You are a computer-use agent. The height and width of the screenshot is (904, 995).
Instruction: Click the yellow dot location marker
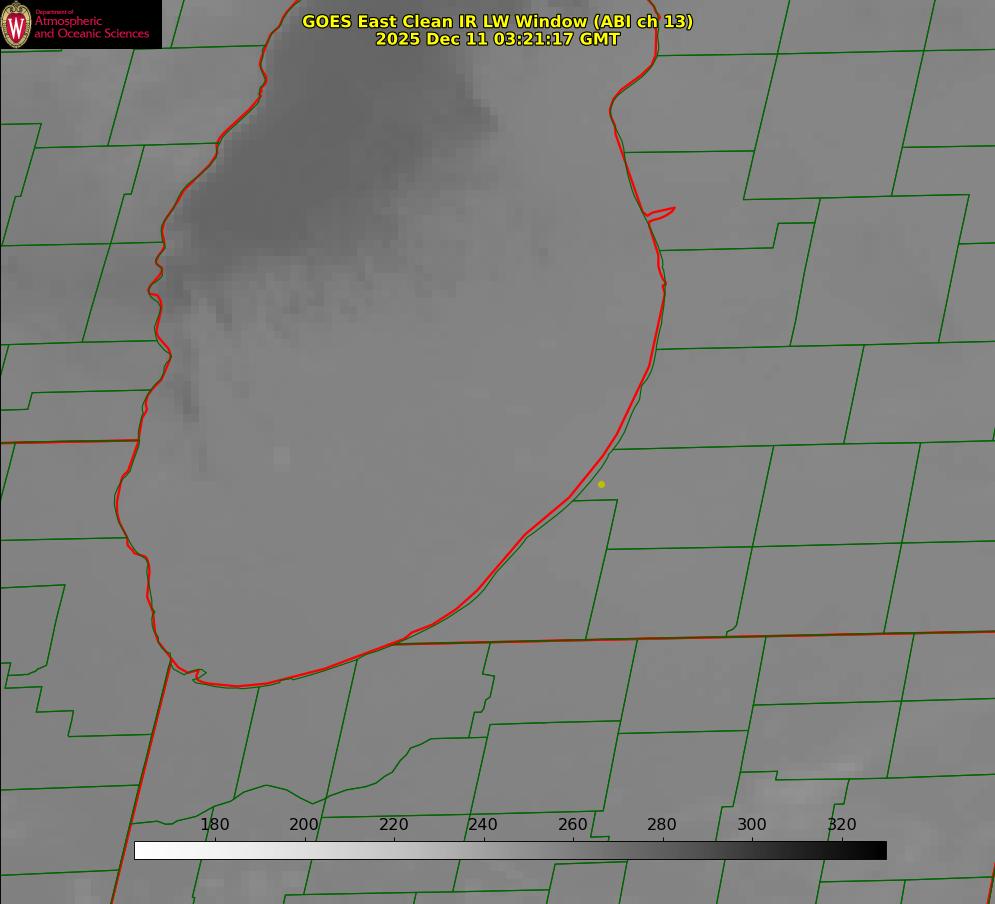(x=601, y=484)
